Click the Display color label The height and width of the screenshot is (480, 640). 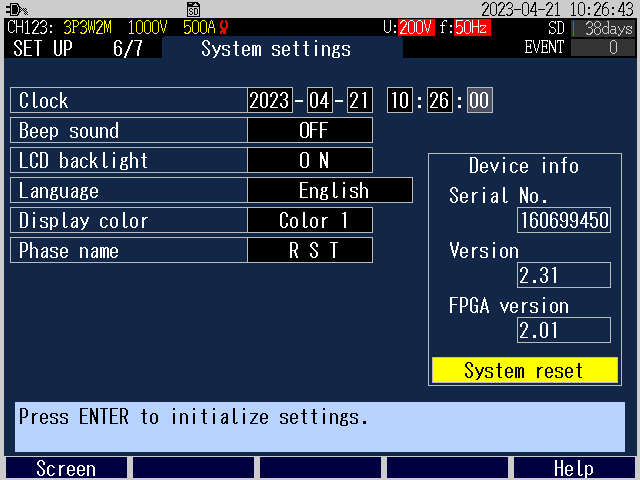click(83, 221)
